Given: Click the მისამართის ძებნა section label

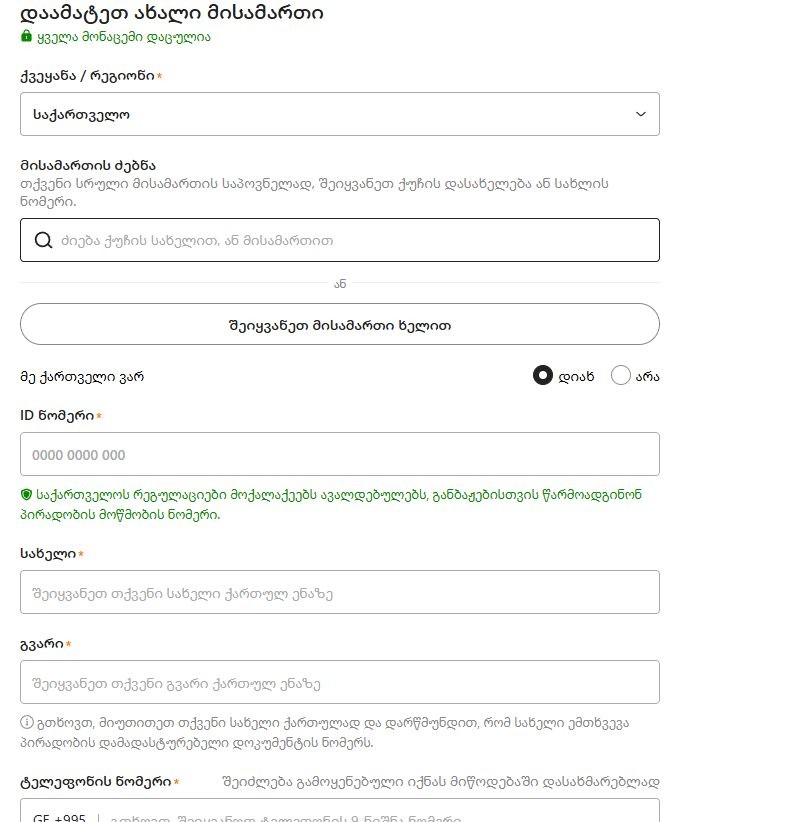Looking at the screenshot, I should tap(88, 166).
